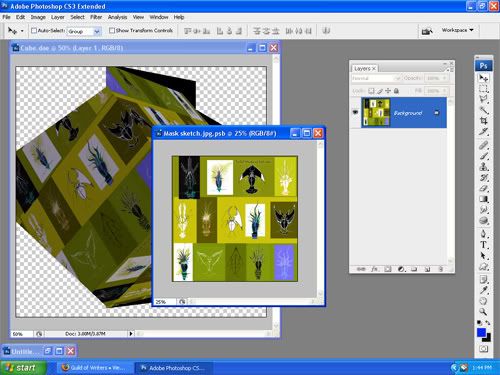This screenshot has width=500, height=375.
Task: Select the History Brush tool
Action: point(483,177)
